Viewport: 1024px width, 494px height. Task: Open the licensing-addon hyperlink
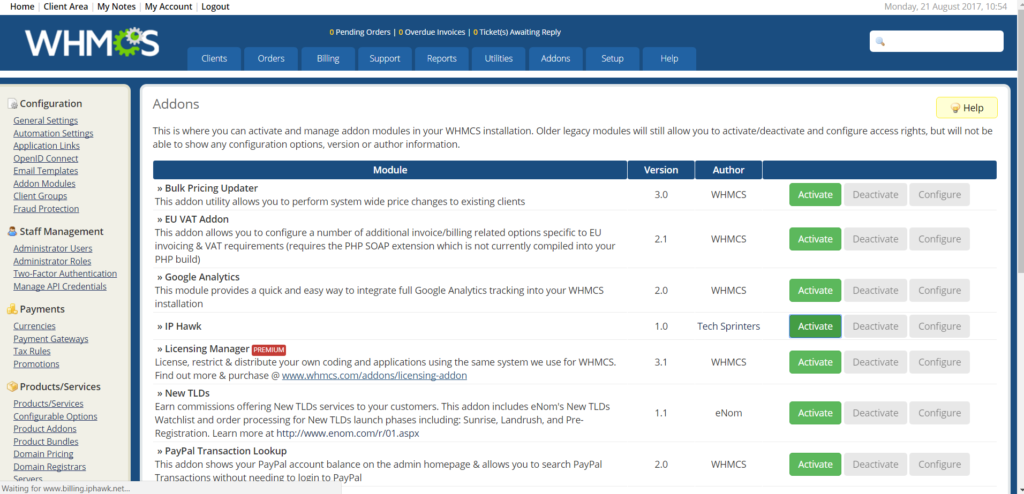pyautogui.click(x=374, y=376)
